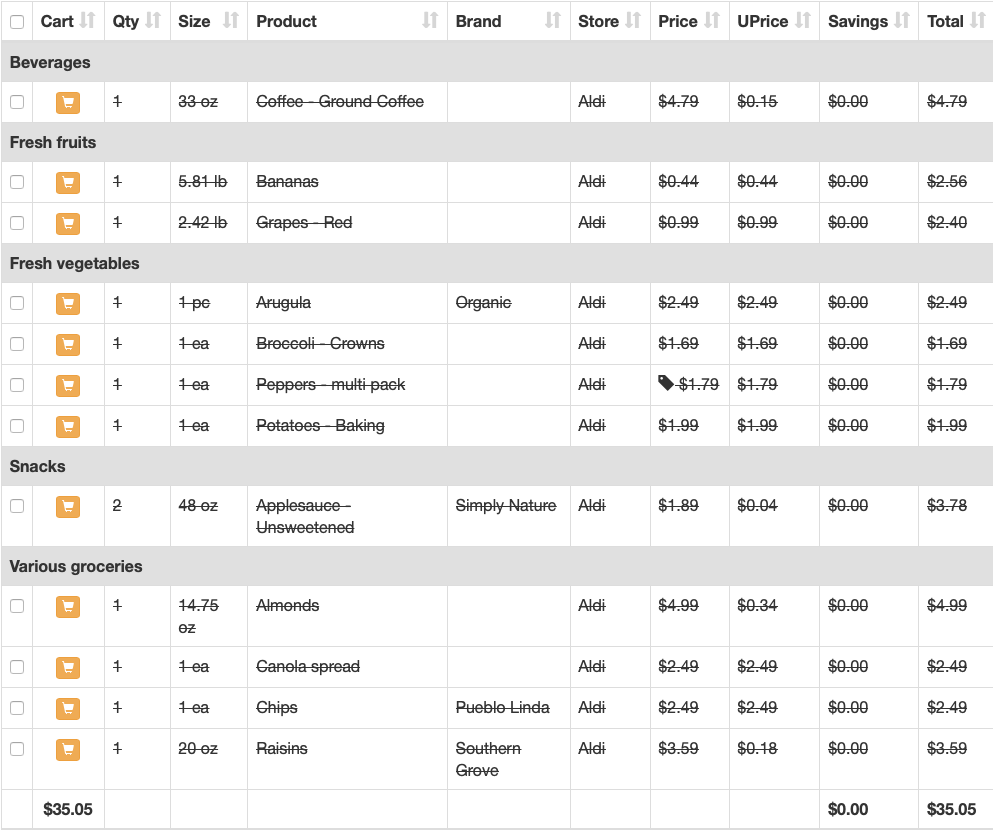Click the cart icon for Applesauce row
Screen dimensions: 993x830
68,506
